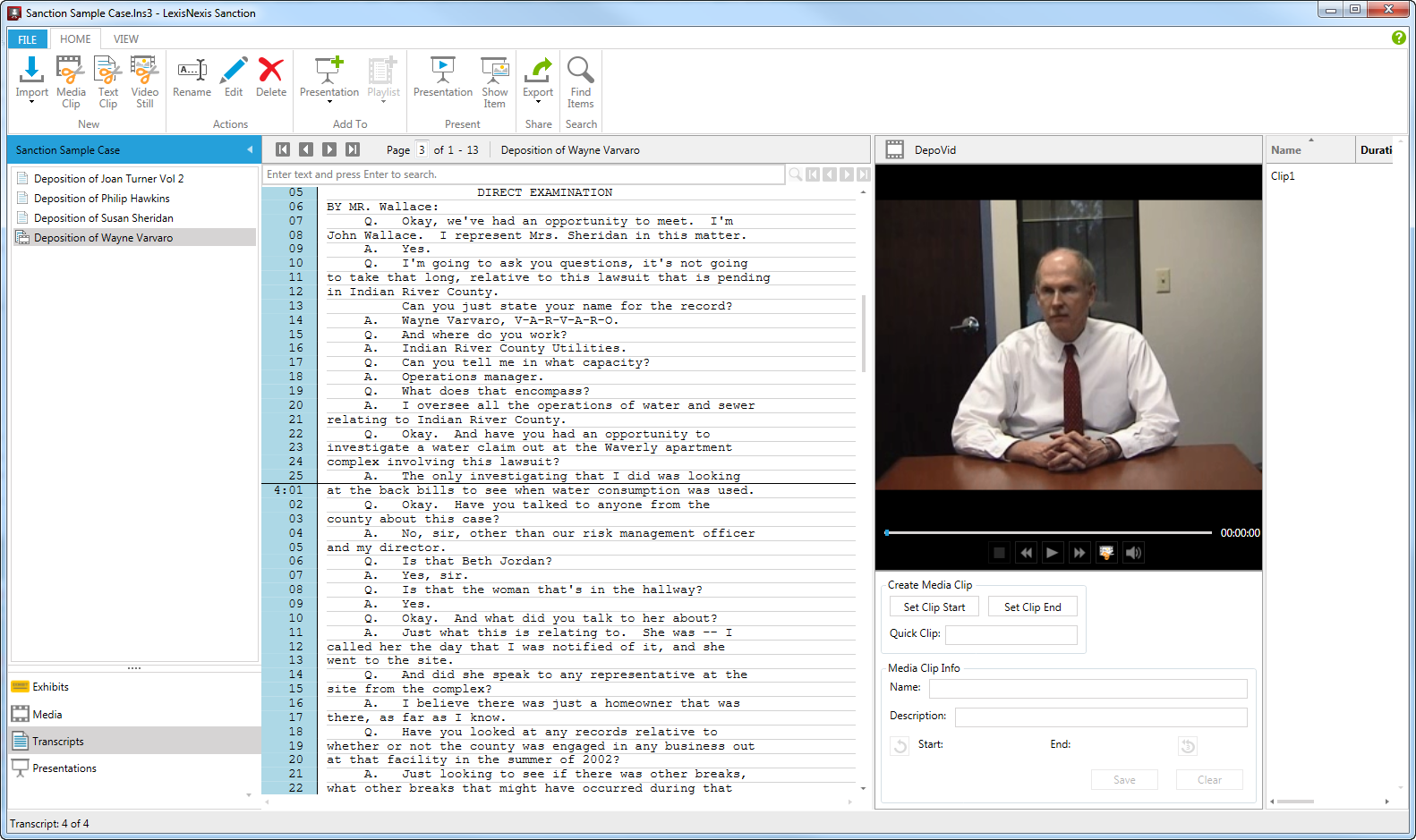Jump to the next search result
This screenshot has width=1416, height=840.
coord(847,174)
